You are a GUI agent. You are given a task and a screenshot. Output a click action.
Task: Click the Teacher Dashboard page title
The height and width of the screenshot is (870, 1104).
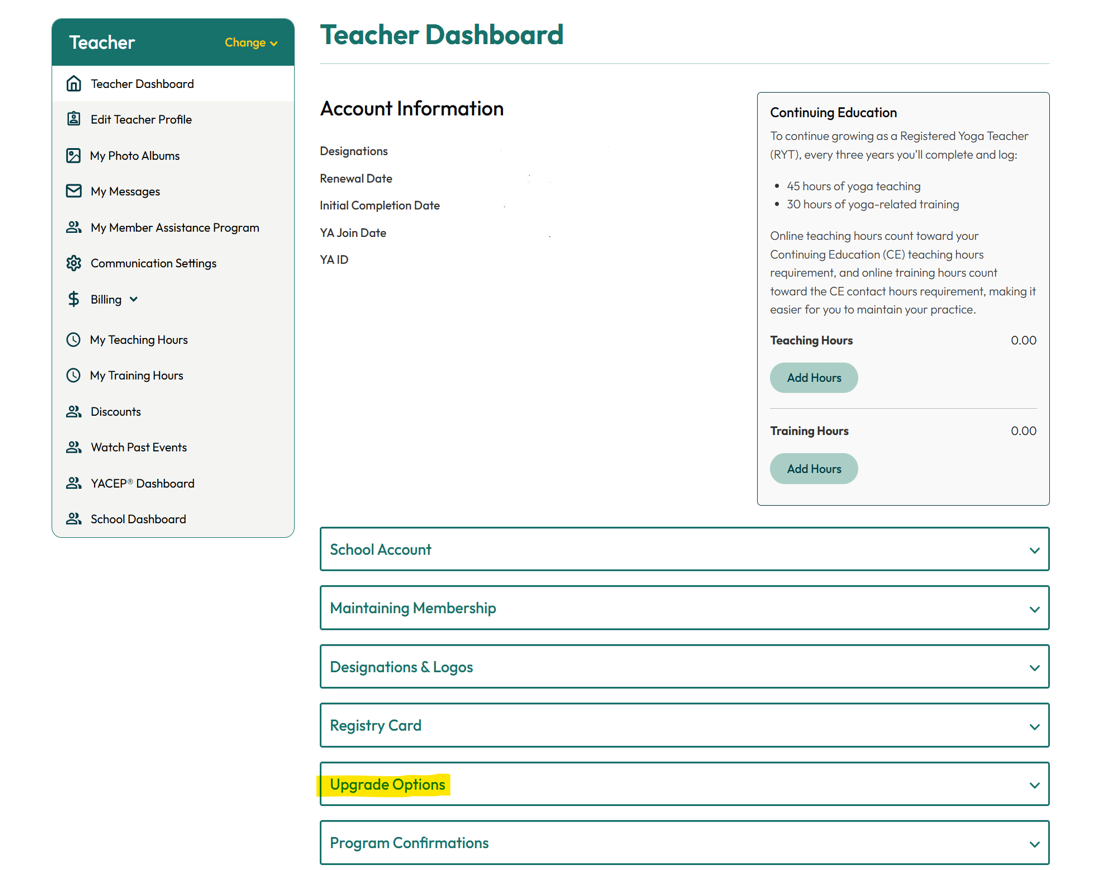coord(442,35)
